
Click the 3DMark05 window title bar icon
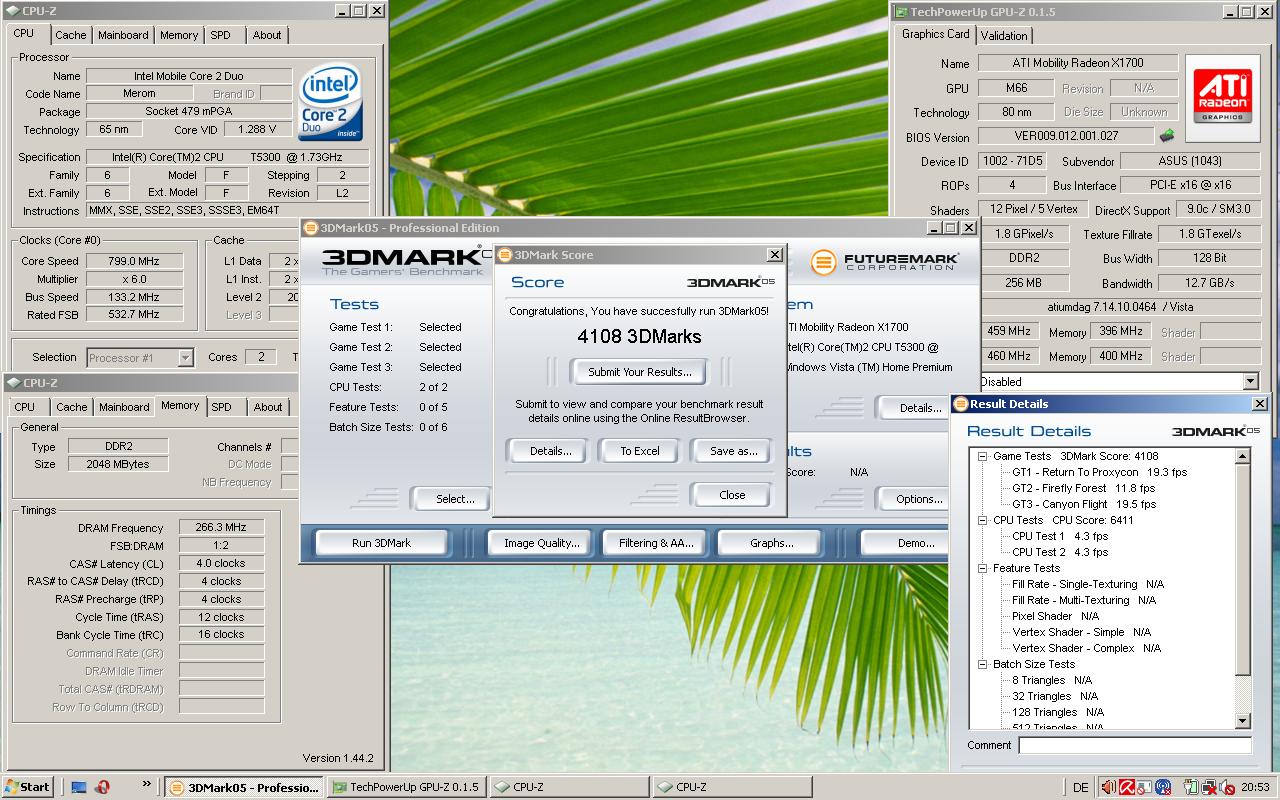pyautogui.click(x=311, y=227)
